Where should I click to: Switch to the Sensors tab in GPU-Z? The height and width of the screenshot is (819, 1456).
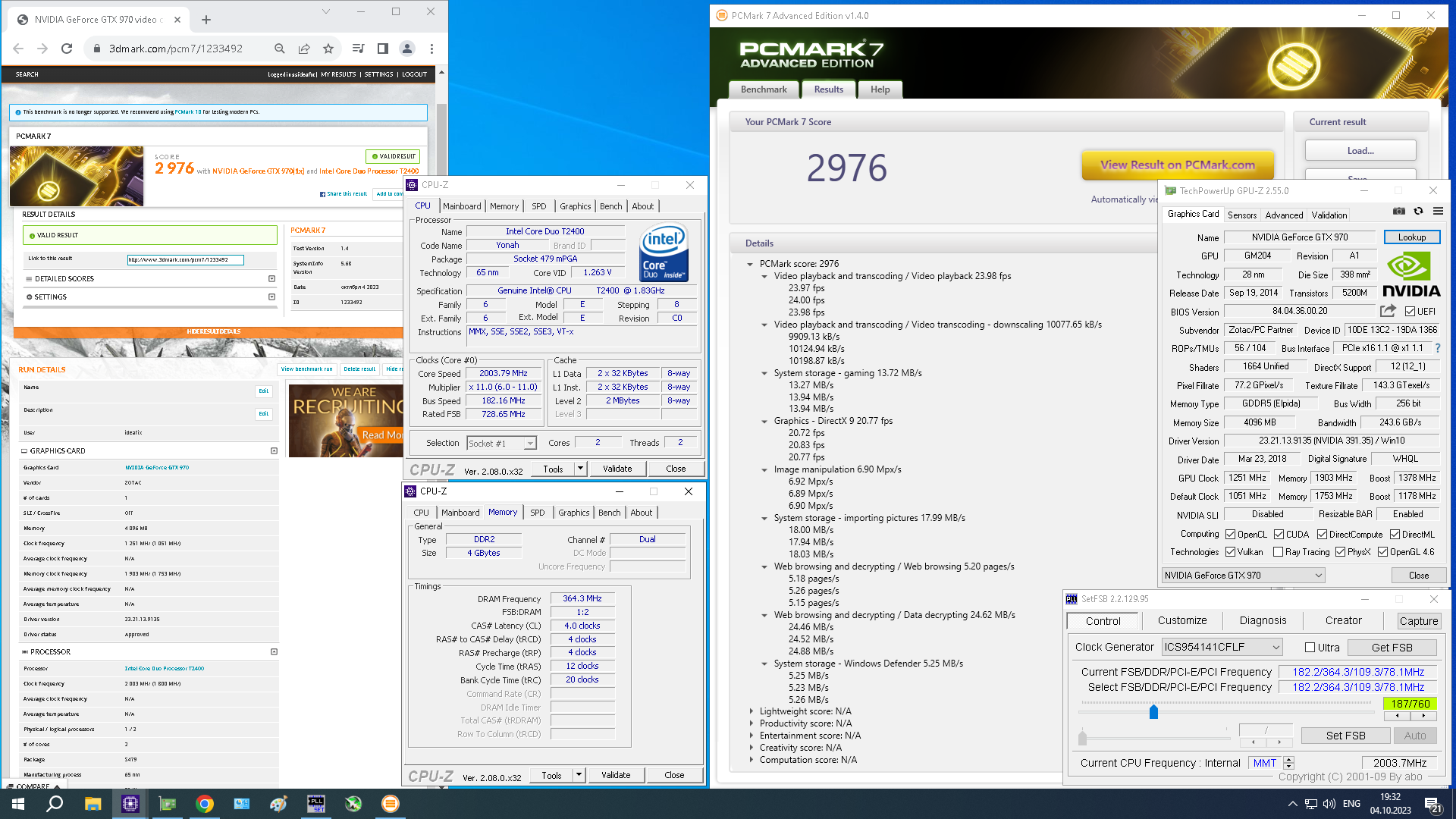(1242, 215)
